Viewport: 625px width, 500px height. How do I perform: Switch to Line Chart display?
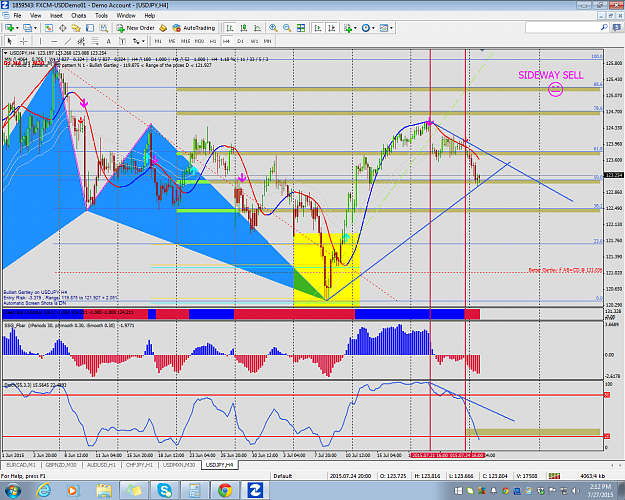257,28
